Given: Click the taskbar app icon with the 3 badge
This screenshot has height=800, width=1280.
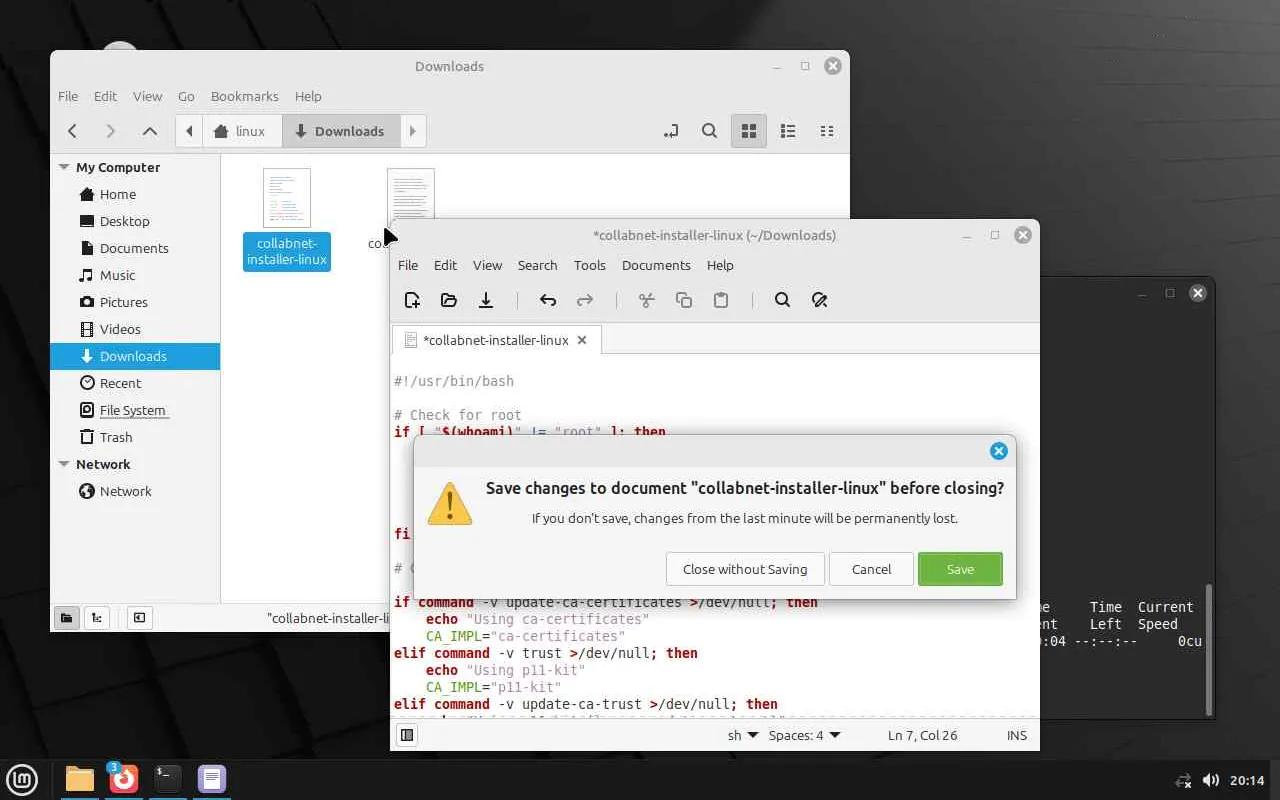Looking at the screenshot, I should pyautogui.click(x=123, y=778).
